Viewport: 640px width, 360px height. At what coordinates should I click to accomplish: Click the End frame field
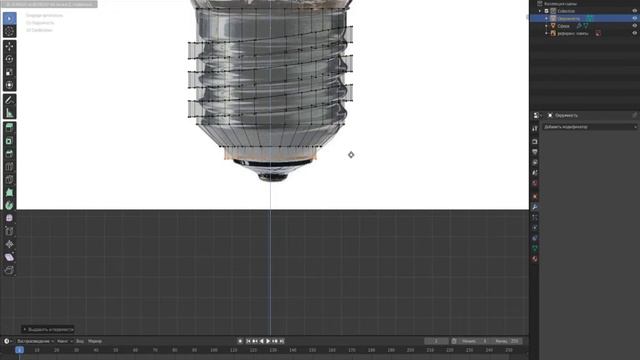pyautogui.click(x=506, y=341)
